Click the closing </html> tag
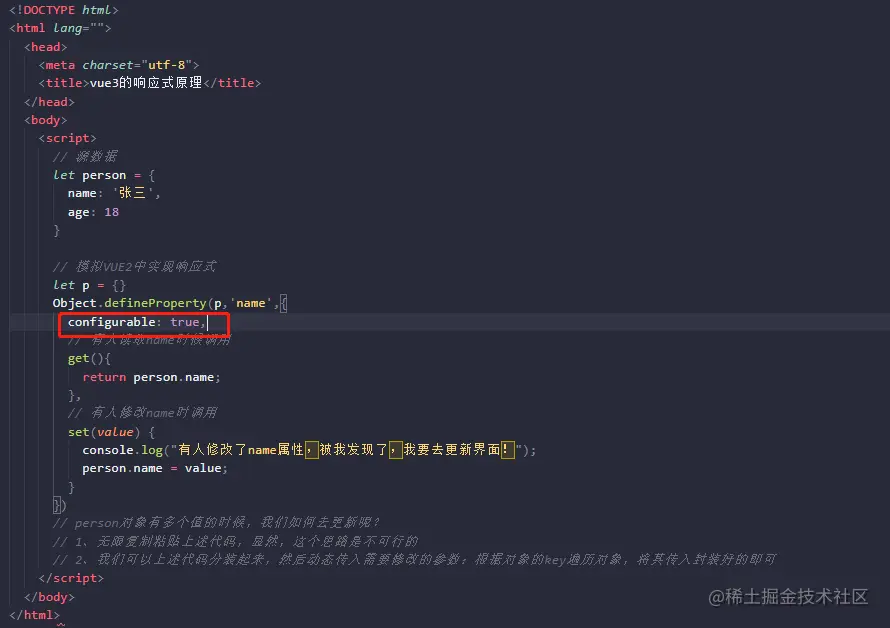The height and width of the screenshot is (628, 890). 35,616
